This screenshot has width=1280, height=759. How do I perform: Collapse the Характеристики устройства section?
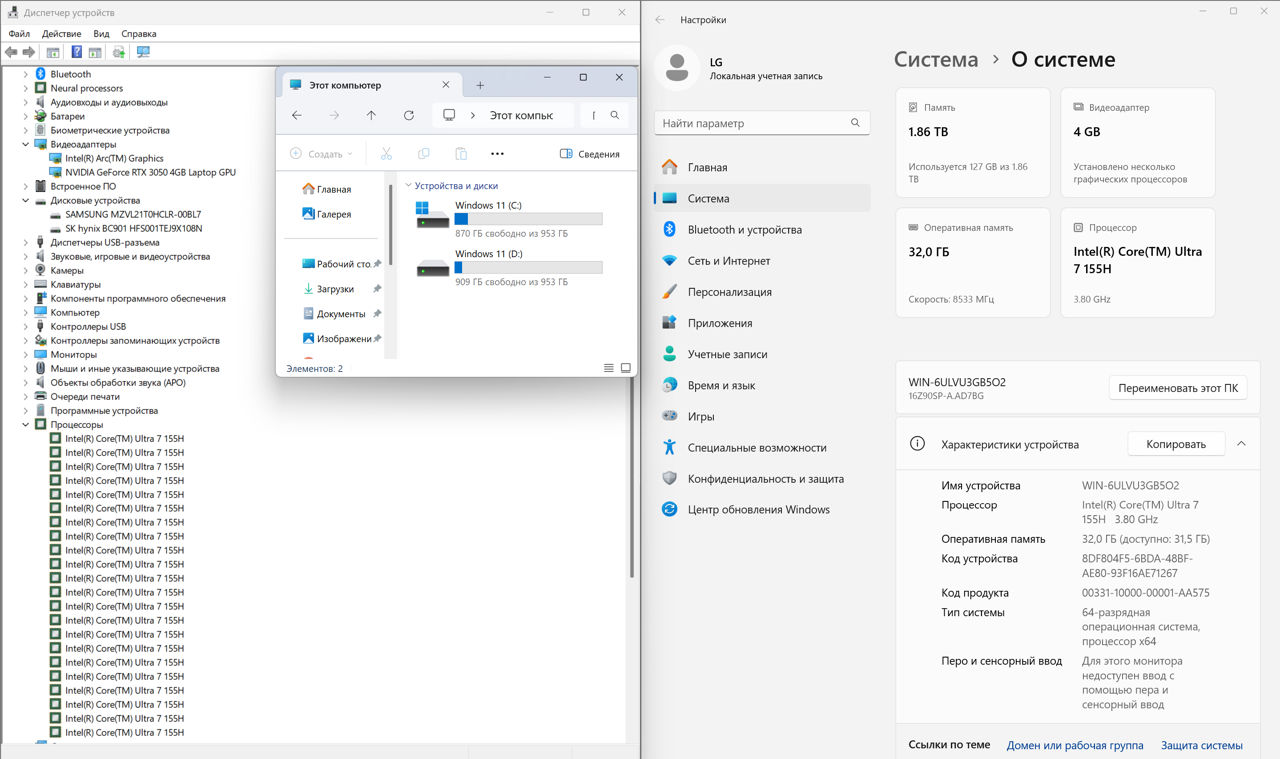pyautogui.click(x=1241, y=444)
